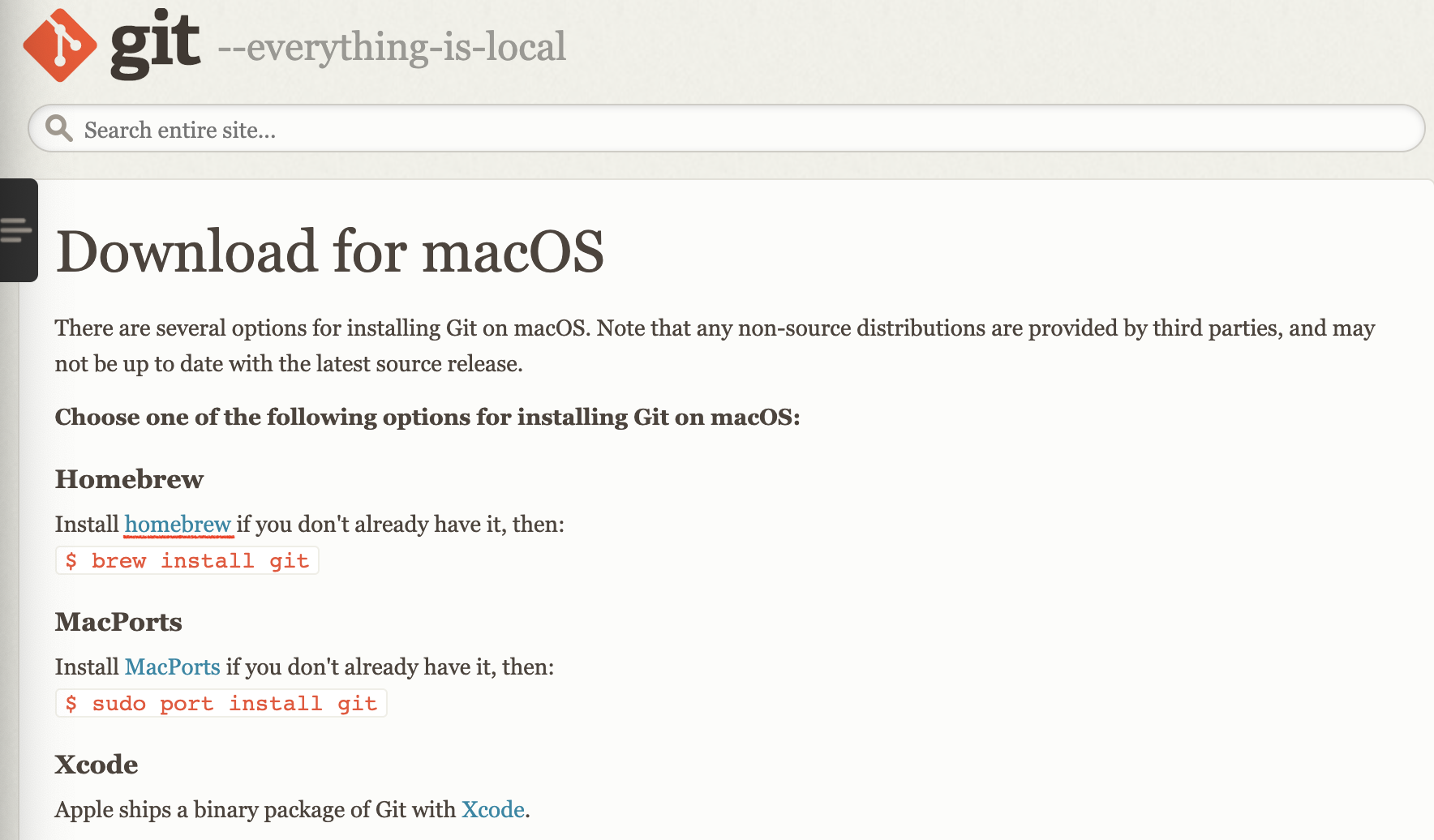Click the --everything-is-local tagline
Image resolution: width=1434 pixels, height=840 pixels.
pyautogui.click(x=392, y=47)
